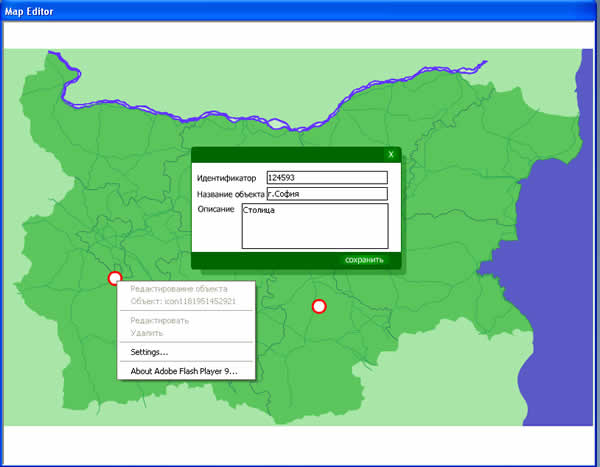Click the Название объекта label
Viewport: 600px width, 467px height.
click(x=231, y=194)
